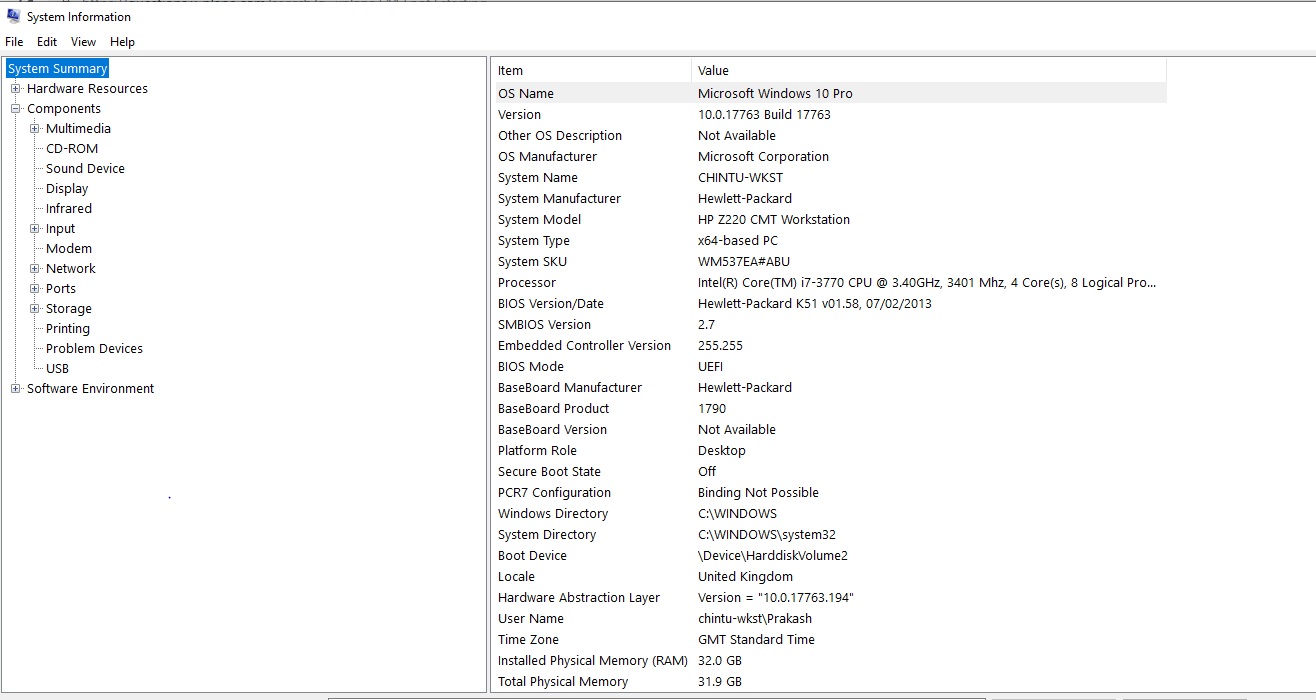
Task: Select Hardware Resources tree item
Action: 87,89
